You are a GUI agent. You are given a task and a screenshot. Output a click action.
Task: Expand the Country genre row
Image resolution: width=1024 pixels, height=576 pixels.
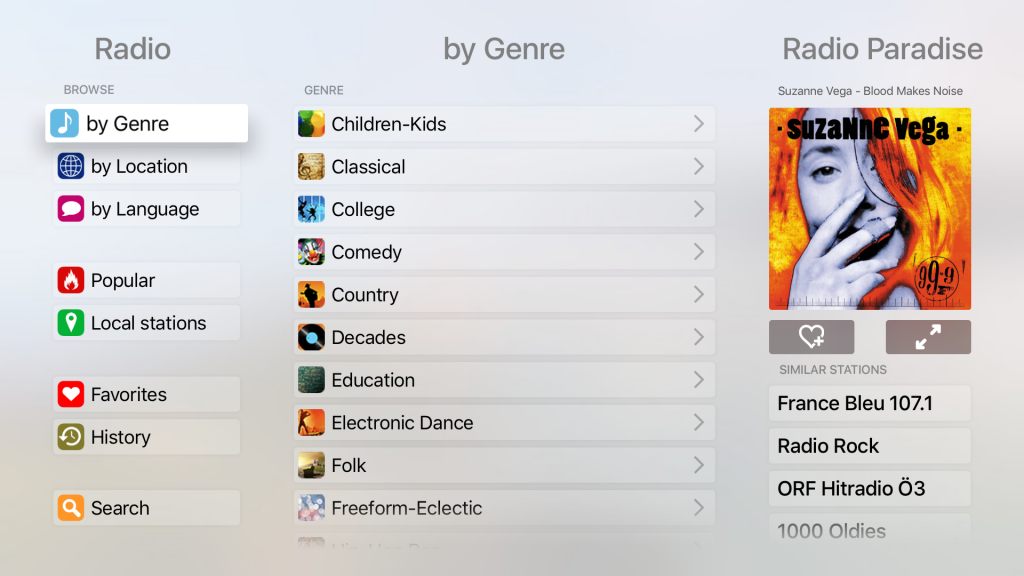pyautogui.click(x=702, y=294)
